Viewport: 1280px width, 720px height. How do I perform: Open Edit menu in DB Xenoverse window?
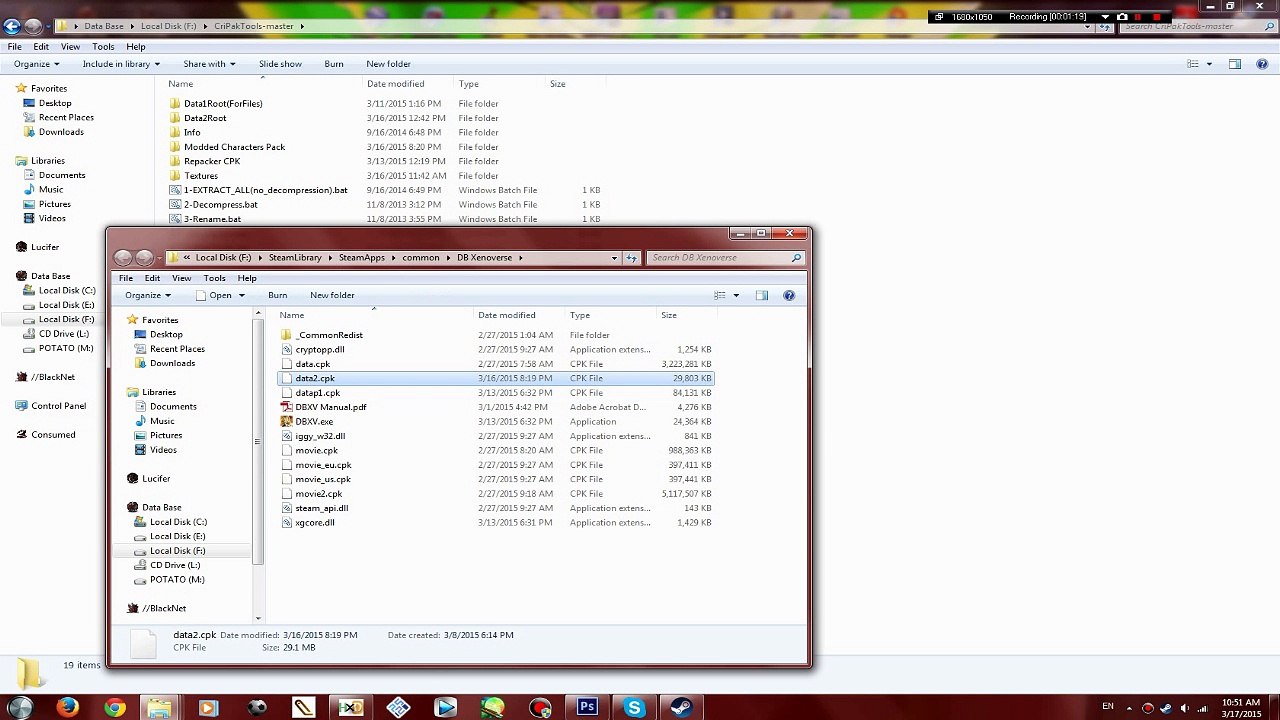[x=152, y=278]
